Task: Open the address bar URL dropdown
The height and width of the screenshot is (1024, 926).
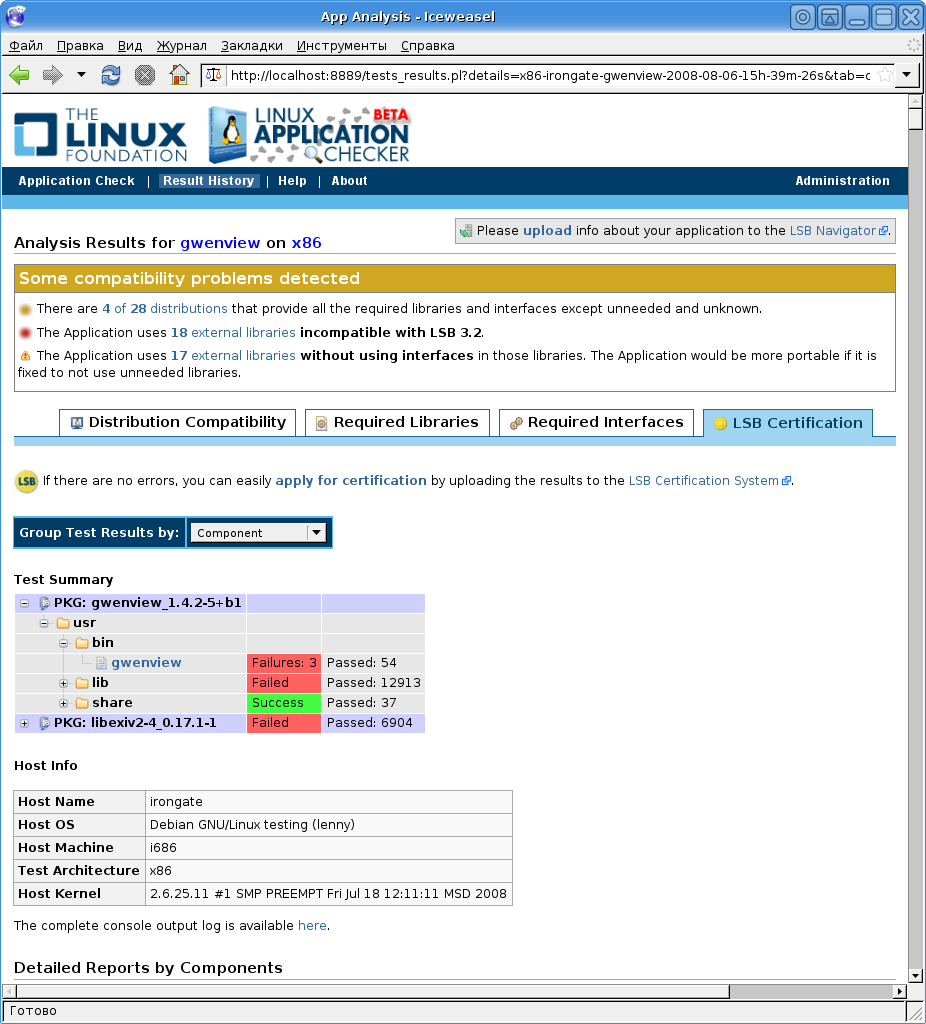Action: point(906,75)
